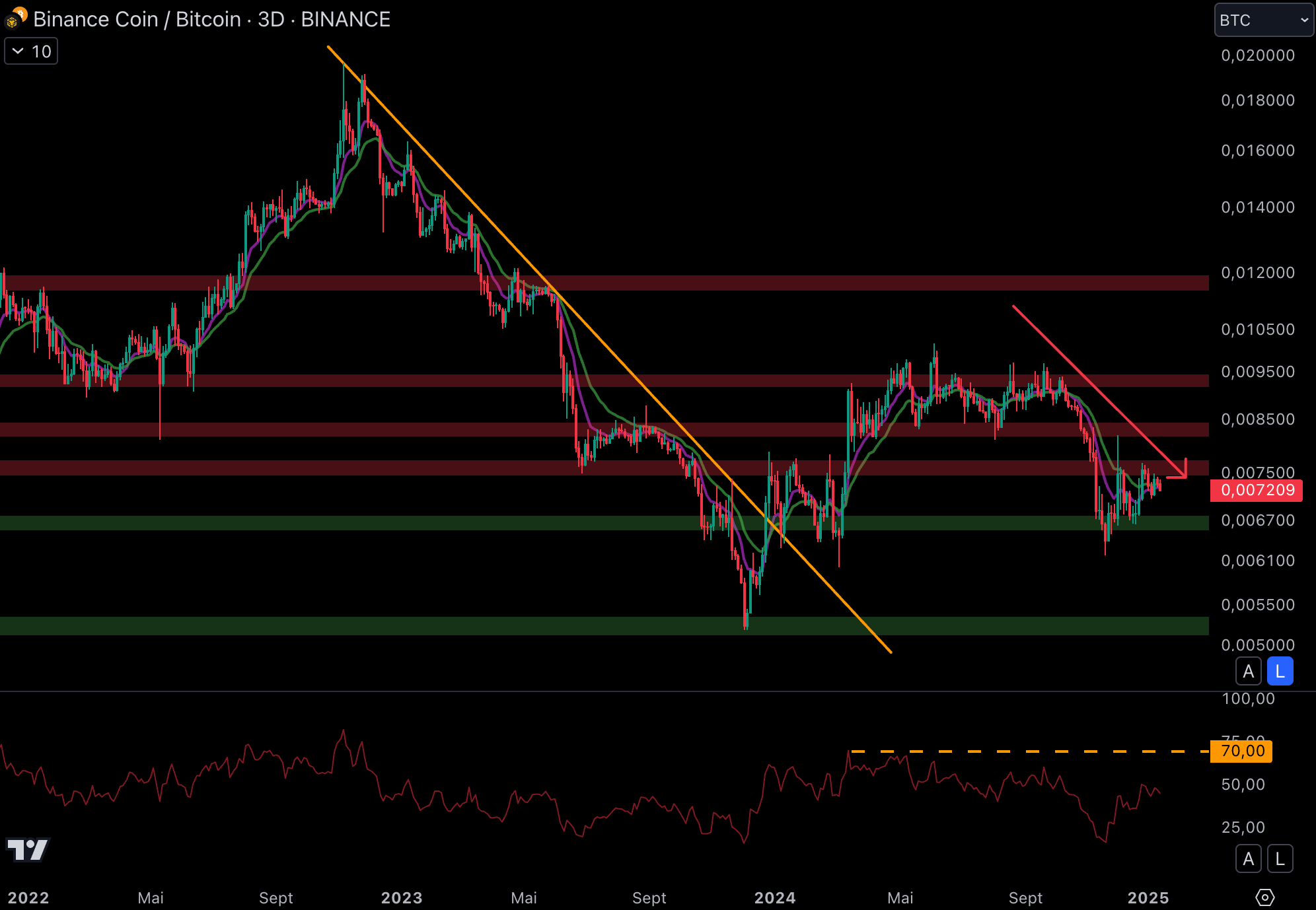The height and width of the screenshot is (910, 1316).
Task: Click the Binance Coin / Bitcoin symbol title
Action: pos(137,19)
